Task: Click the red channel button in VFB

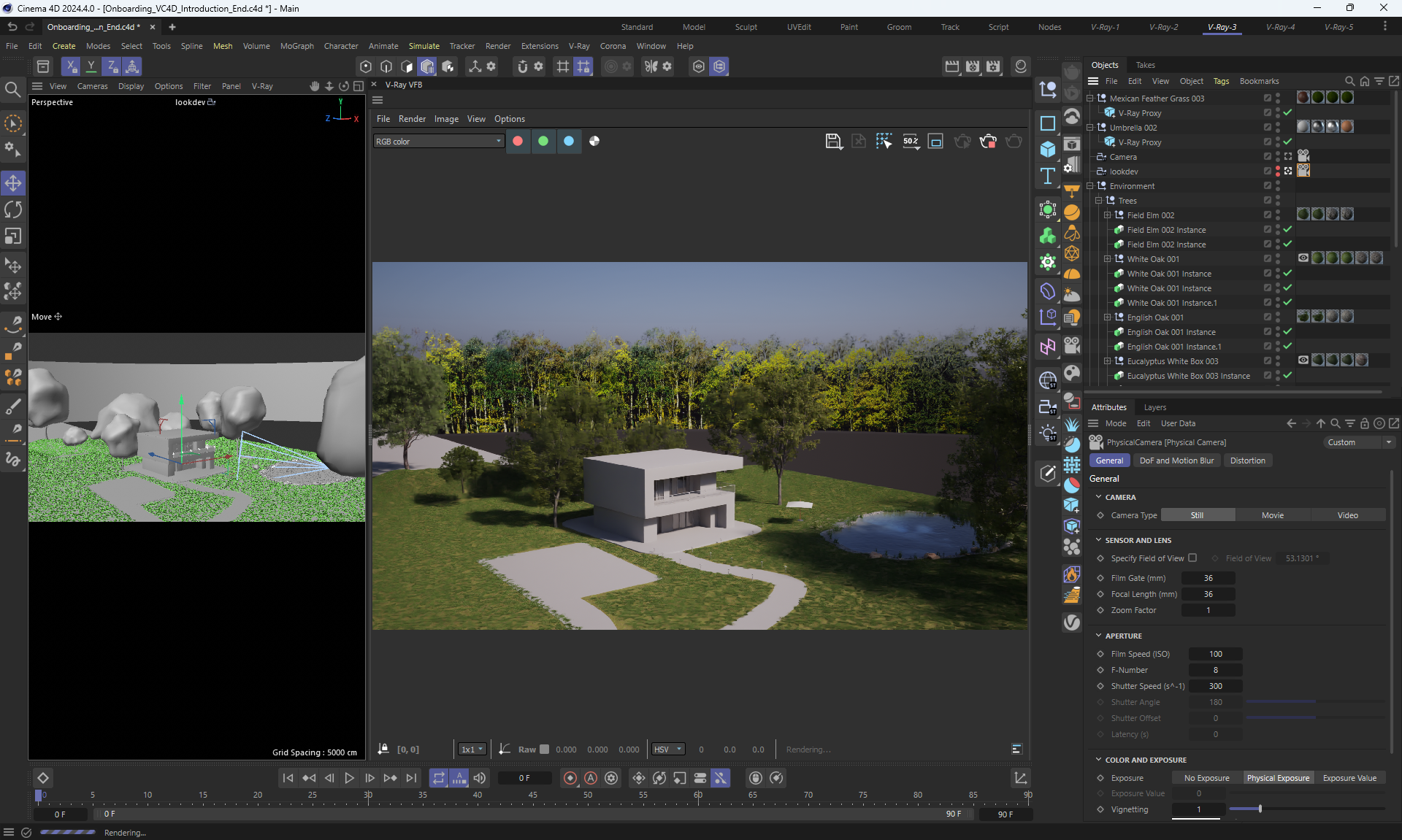Action: click(x=518, y=142)
